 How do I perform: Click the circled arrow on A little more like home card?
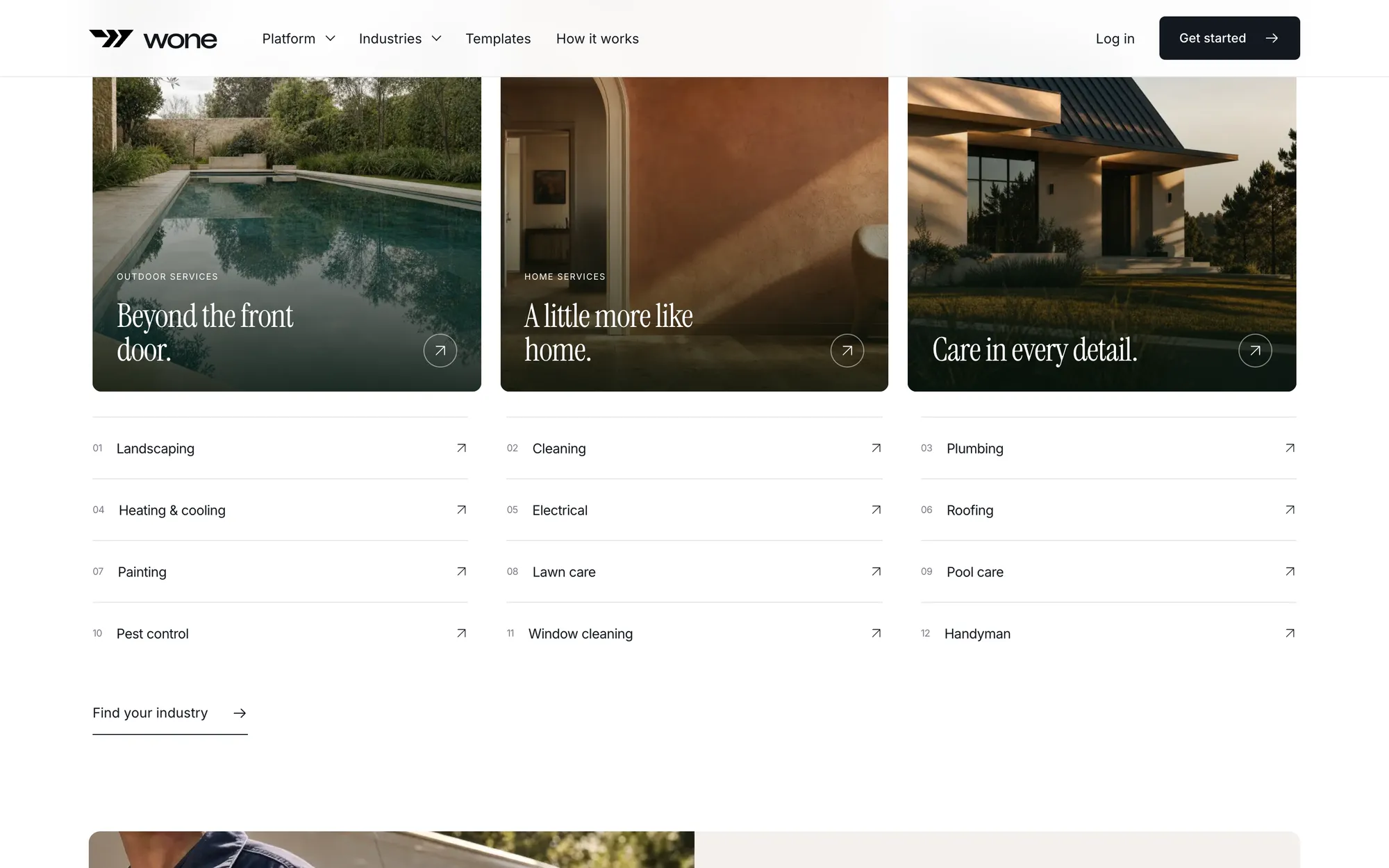point(847,351)
